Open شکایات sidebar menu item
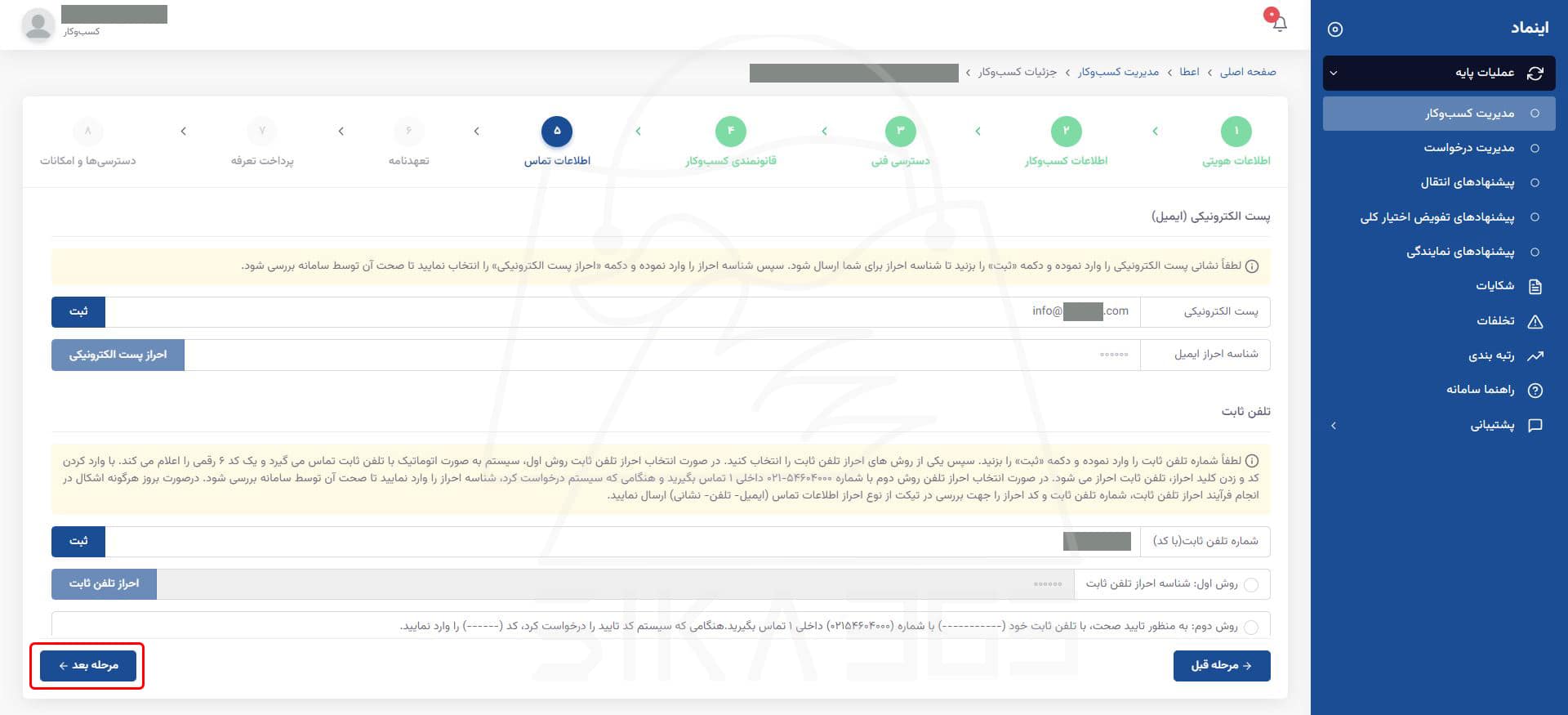The height and width of the screenshot is (715, 1568). point(1439,286)
